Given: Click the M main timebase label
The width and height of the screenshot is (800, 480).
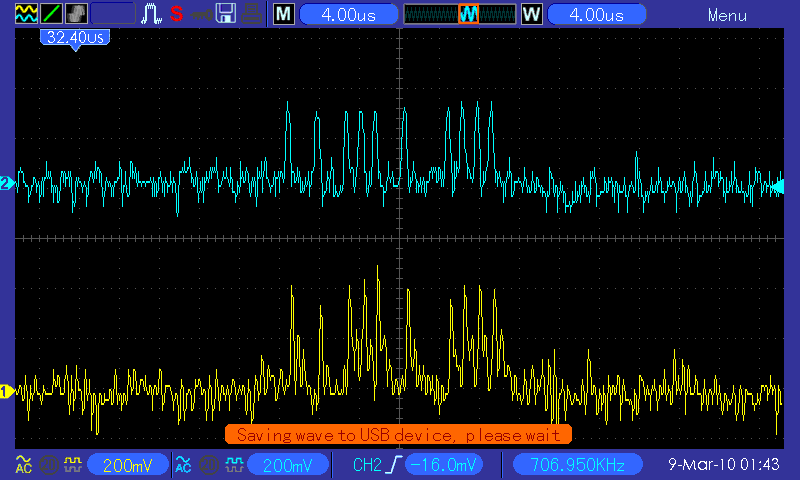Looking at the screenshot, I should [284, 14].
